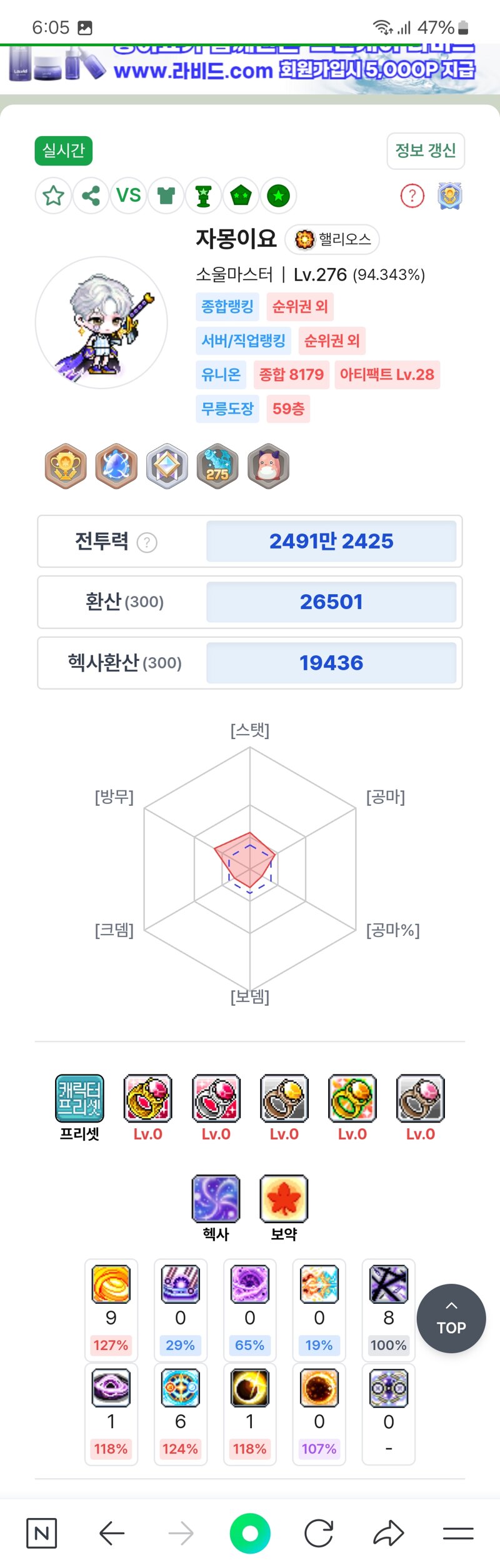The width and height of the screenshot is (500, 1568).
Task: Toggle the 실시간 real-time button
Action: click(x=64, y=151)
